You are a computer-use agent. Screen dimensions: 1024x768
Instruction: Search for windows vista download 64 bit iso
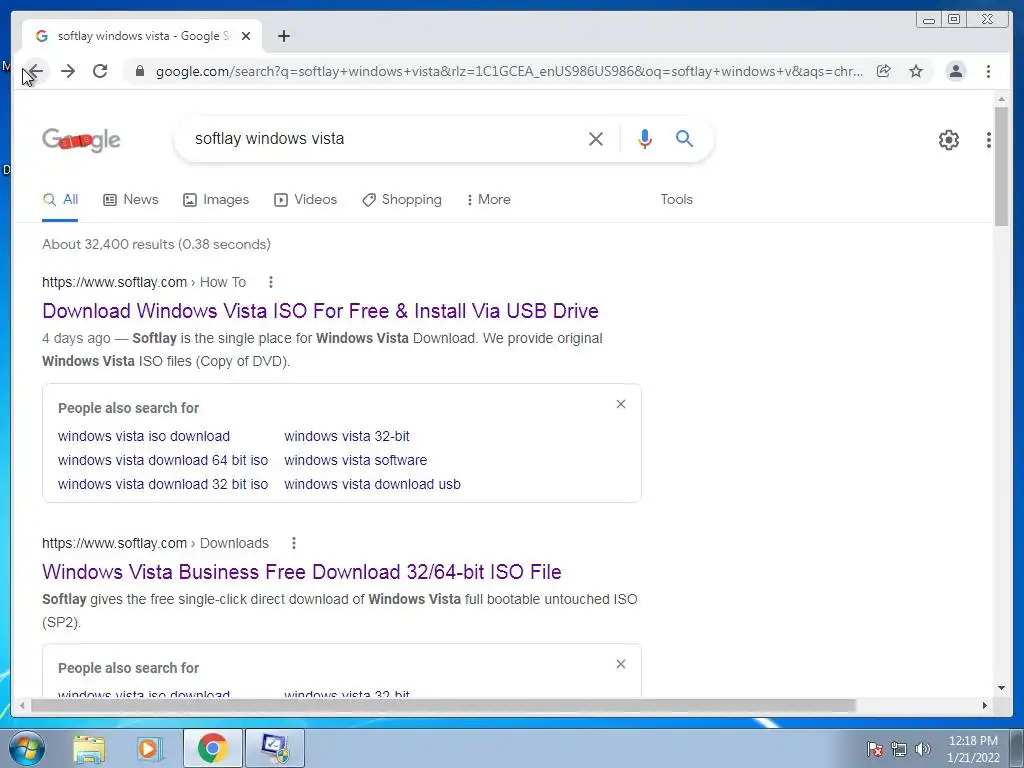coord(163,460)
